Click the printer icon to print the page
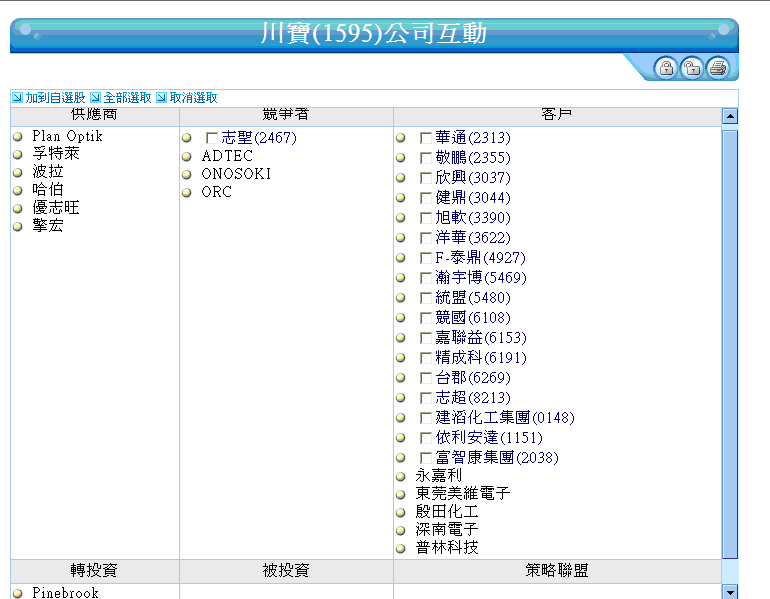Image resolution: width=770 pixels, height=599 pixels. (x=718, y=68)
